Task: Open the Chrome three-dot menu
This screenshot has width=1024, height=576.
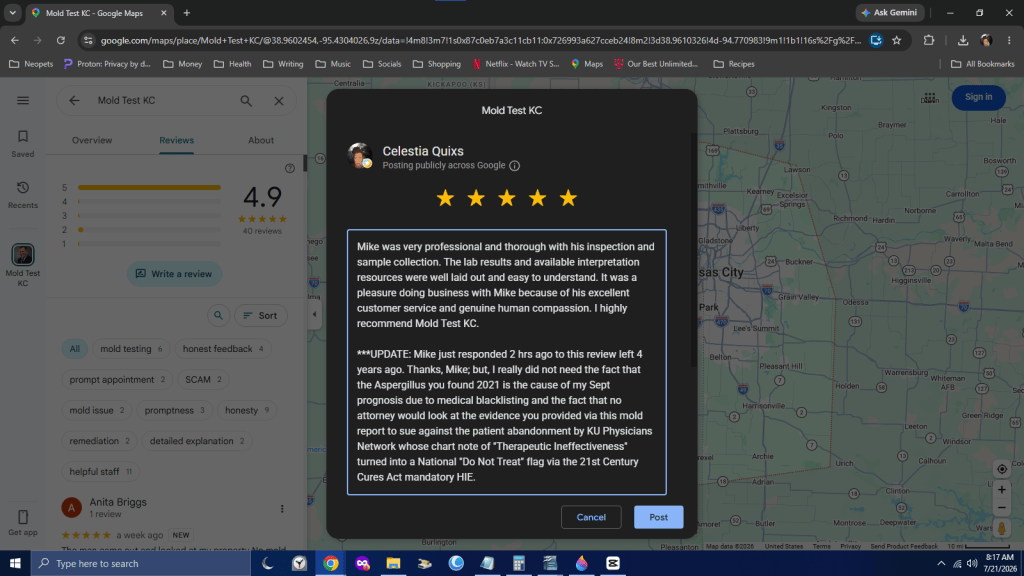Action: [1009, 40]
